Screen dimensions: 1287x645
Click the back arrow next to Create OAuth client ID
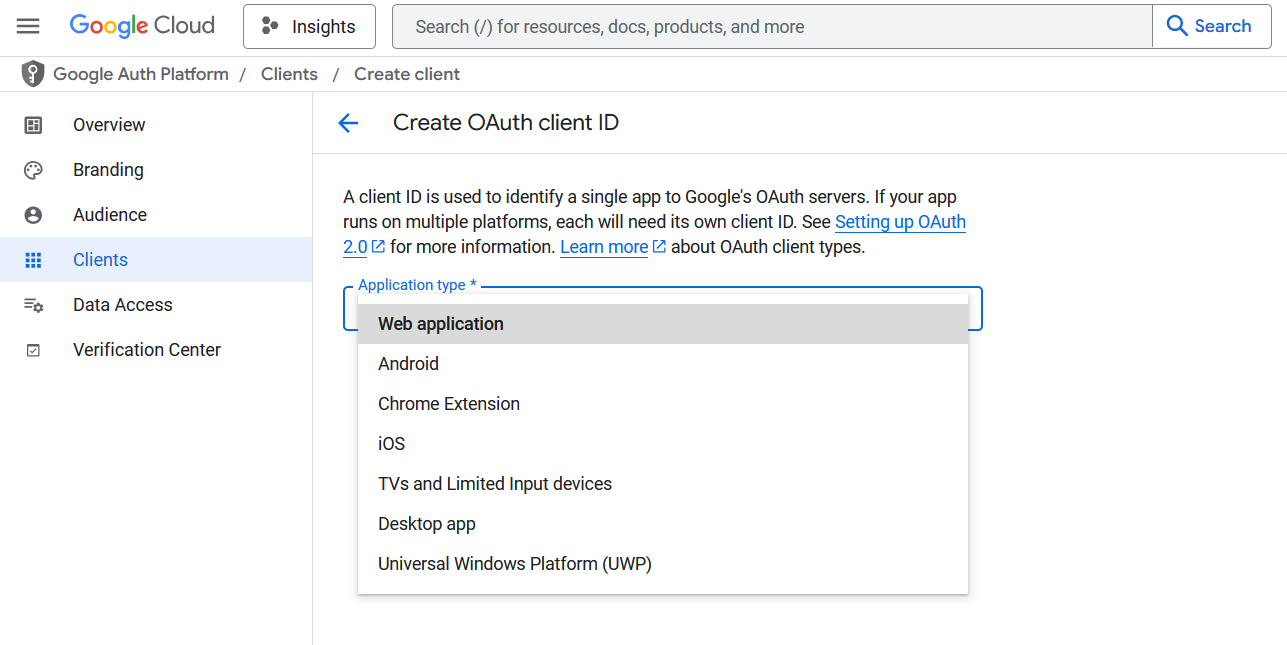pyautogui.click(x=347, y=123)
